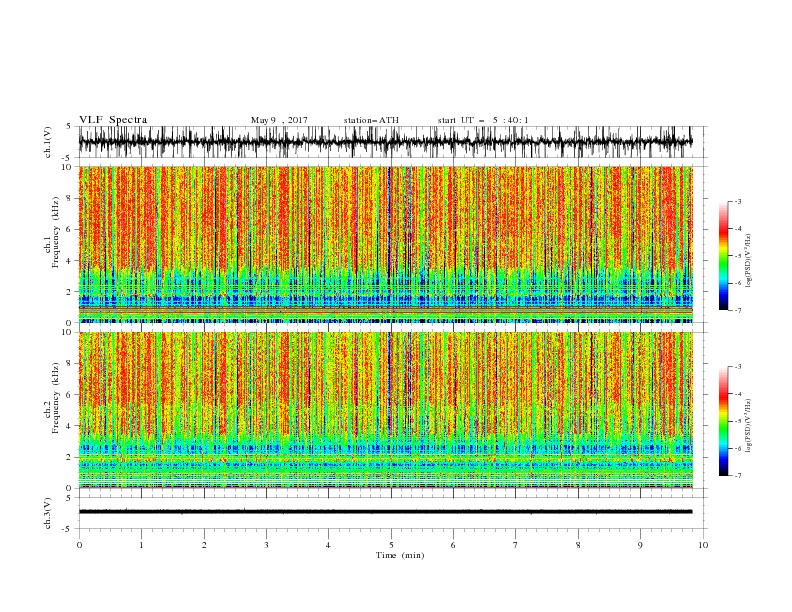Click the color scale bar beside ch.2 spectrogram
The height and width of the screenshot is (612, 792).
click(x=723, y=421)
